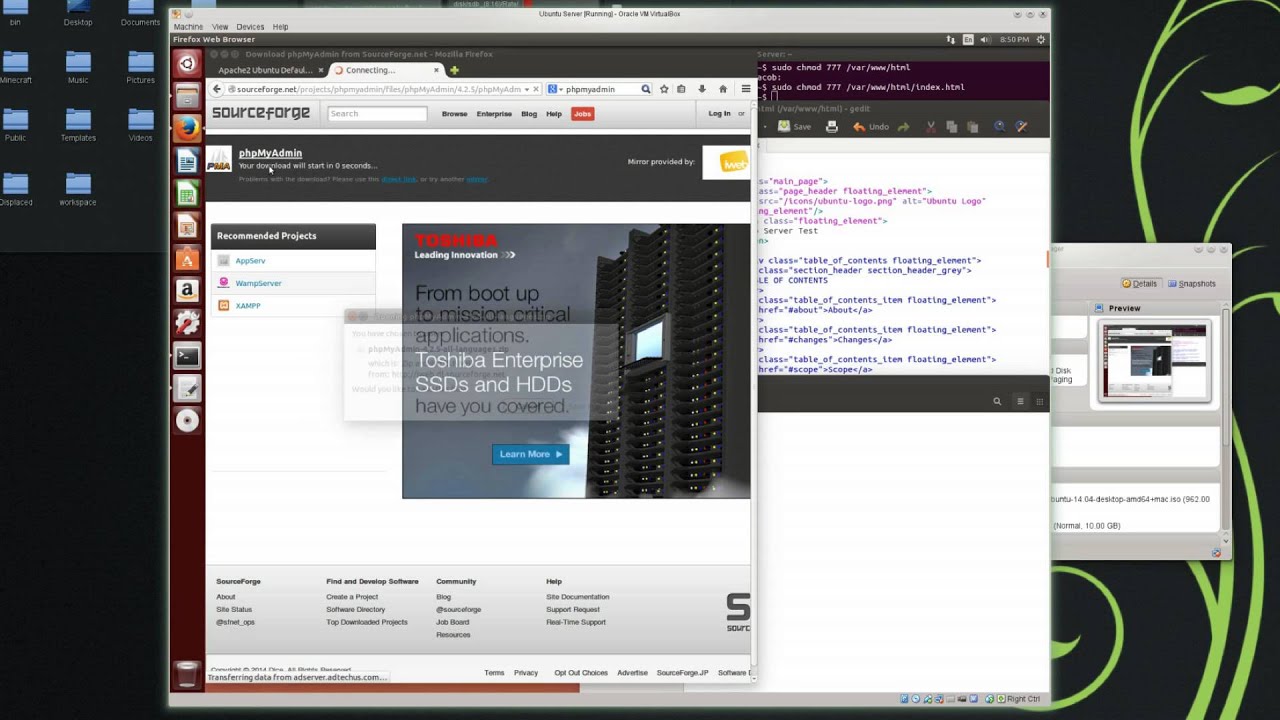Click Firefox icon in Ubuntu launcher
The height and width of the screenshot is (720, 1280).
pos(187,128)
